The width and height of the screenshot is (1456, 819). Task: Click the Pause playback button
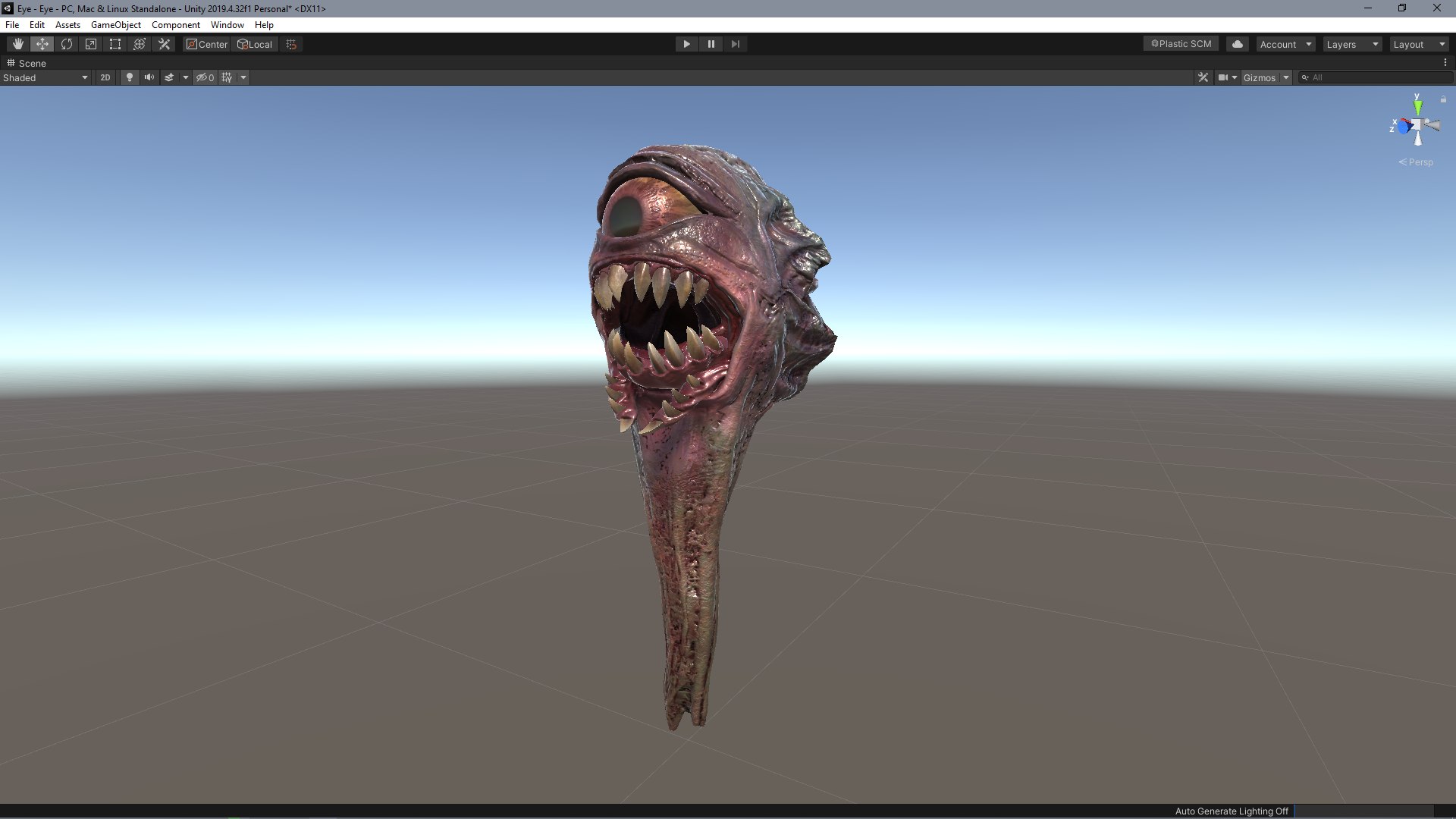[711, 43]
